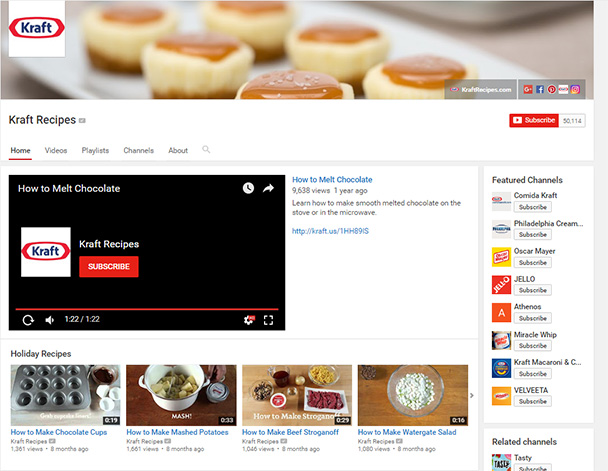Open the How to Make Mashed Potatoes thumbnail
The width and height of the screenshot is (608, 471).
pos(181,395)
